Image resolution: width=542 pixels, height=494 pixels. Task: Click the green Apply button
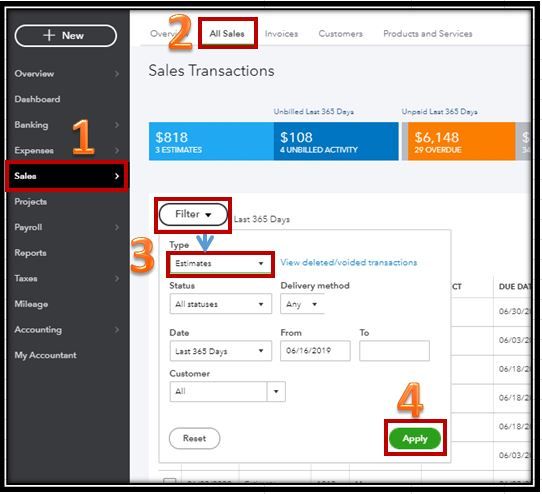point(415,438)
